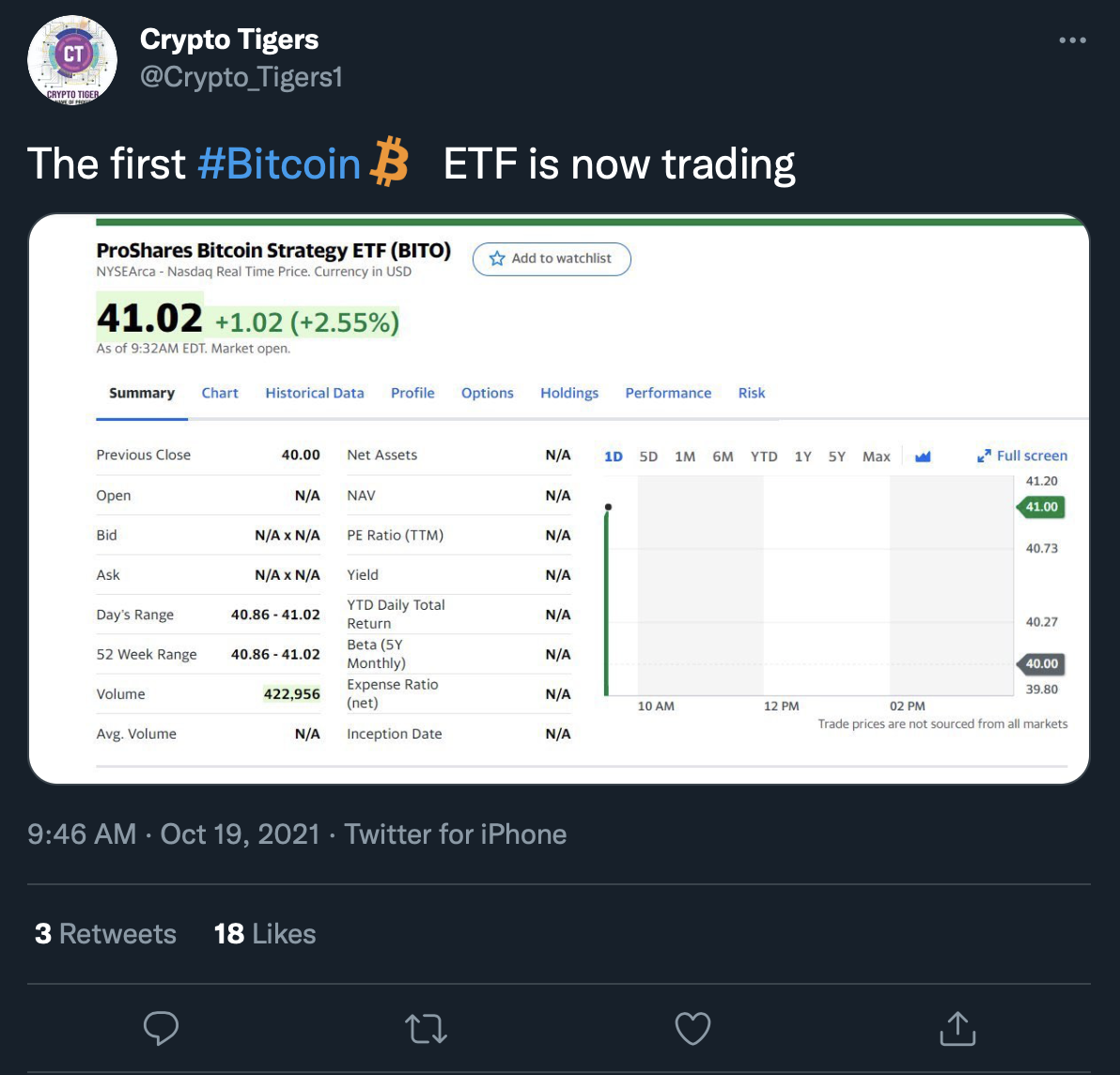Viewport: 1120px width, 1075px height.
Task: Select the 5D chart range
Action: tap(648, 457)
